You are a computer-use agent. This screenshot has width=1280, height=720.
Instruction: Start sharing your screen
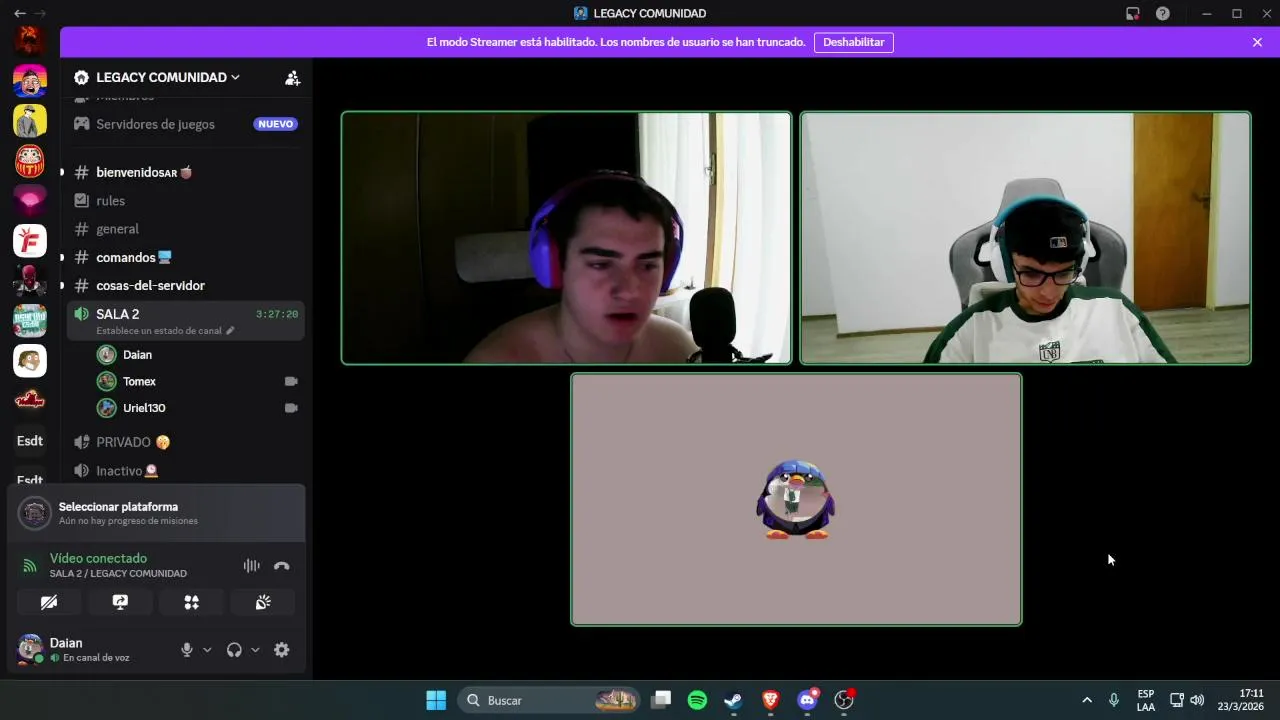click(x=120, y=602)
